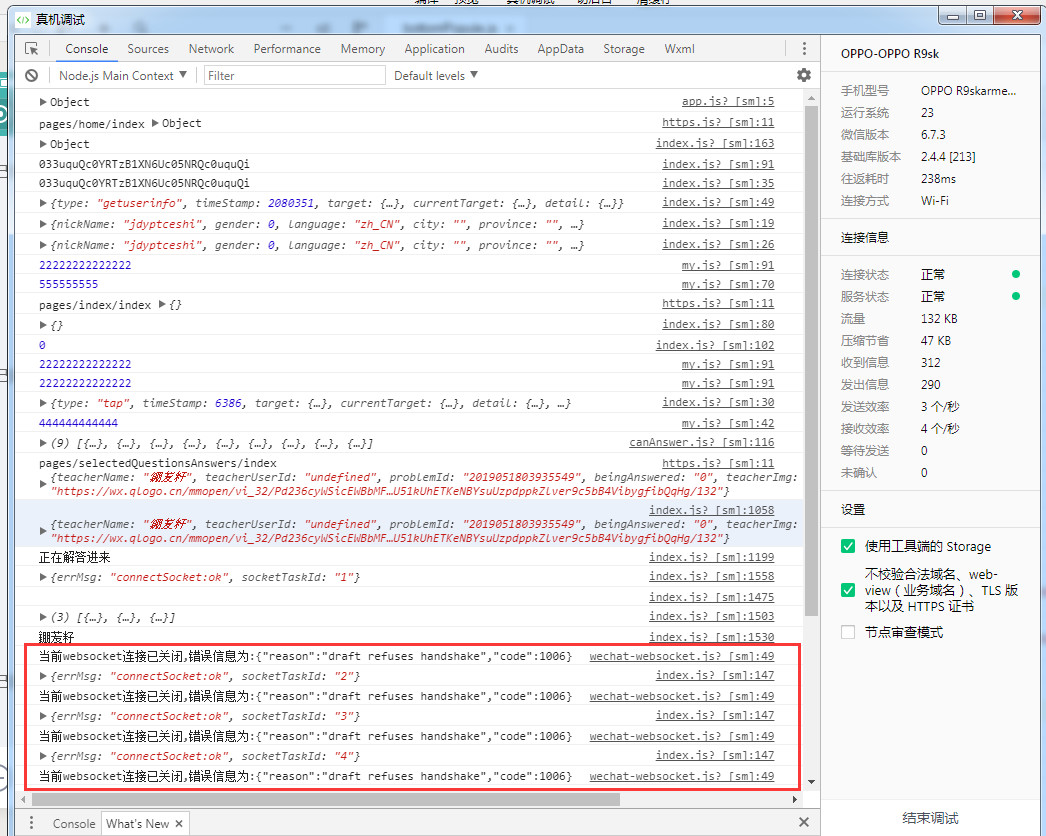Switch to the AppData tab
The height and width of the screenshot is (836, 1046).
pyautogui.click(x=560, y=49)
